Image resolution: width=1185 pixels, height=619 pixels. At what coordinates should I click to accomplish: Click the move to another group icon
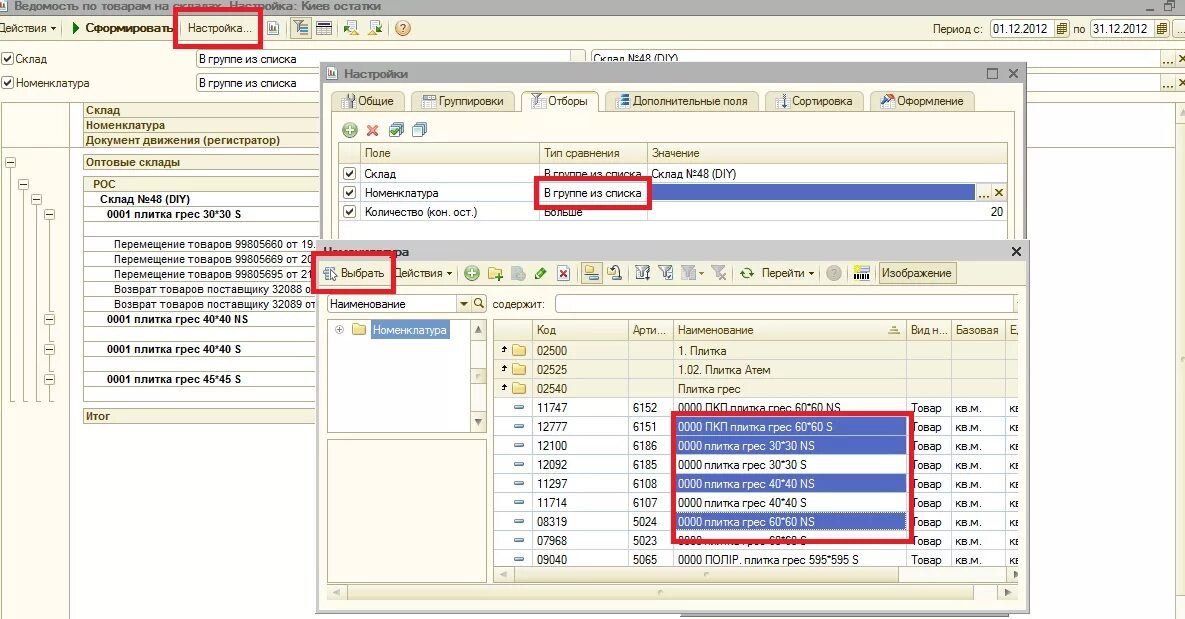(x=615, y=273)
